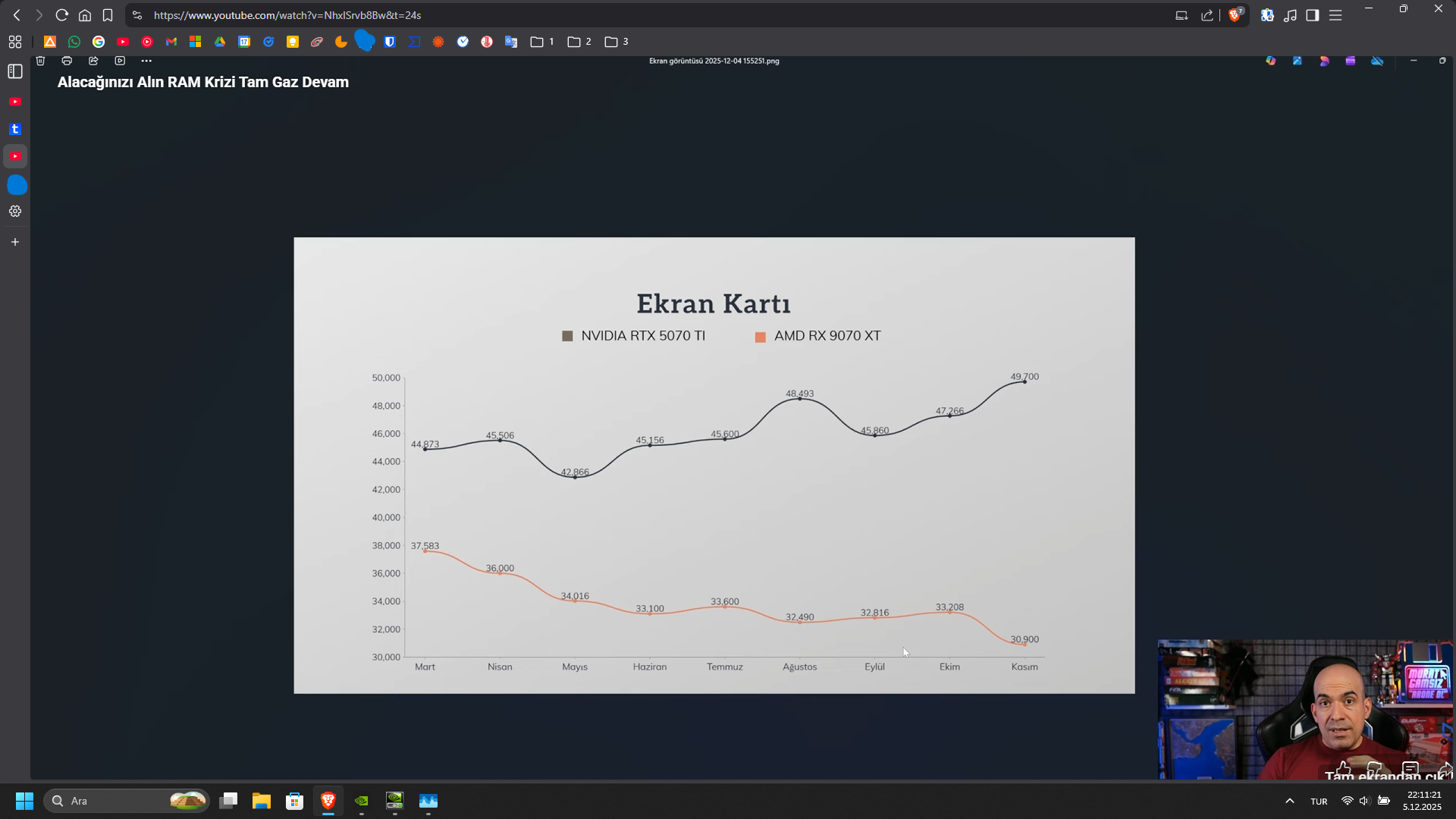Bookmark this page using the bookmark icon

(x=108, y=15)
